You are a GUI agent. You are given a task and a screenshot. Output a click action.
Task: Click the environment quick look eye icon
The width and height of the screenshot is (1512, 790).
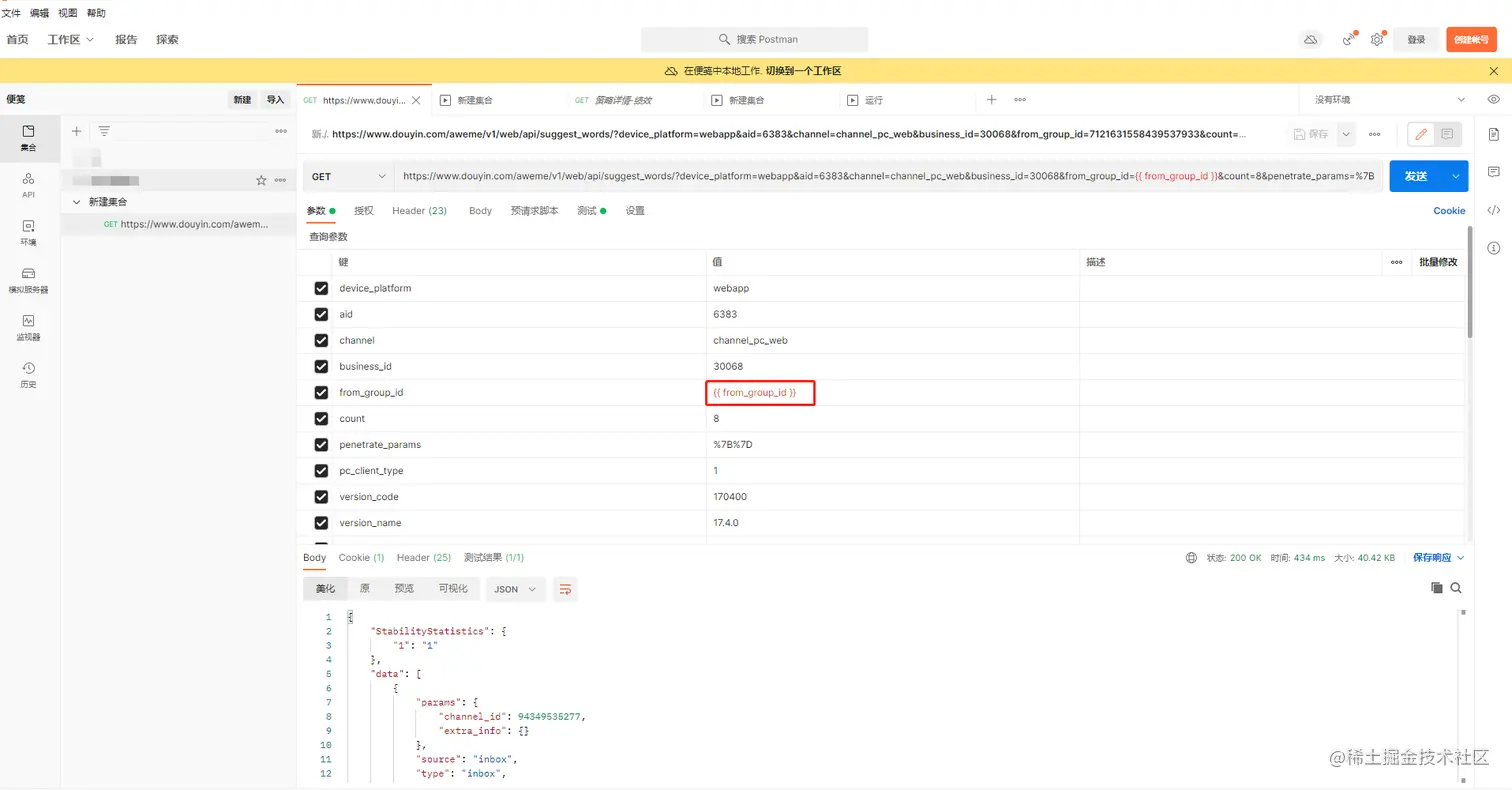pyautogui.click(x=1493, y=100)
